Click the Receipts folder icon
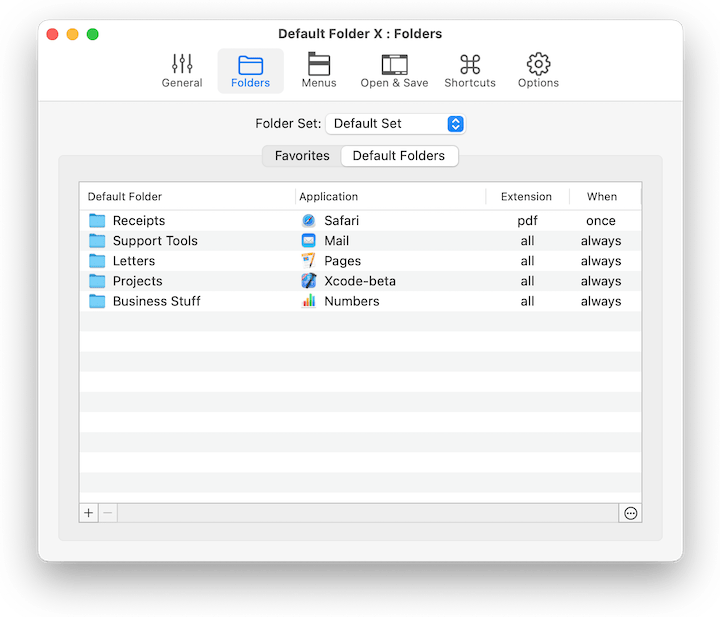This screenshot has width=720, height=617. point(97,221)
